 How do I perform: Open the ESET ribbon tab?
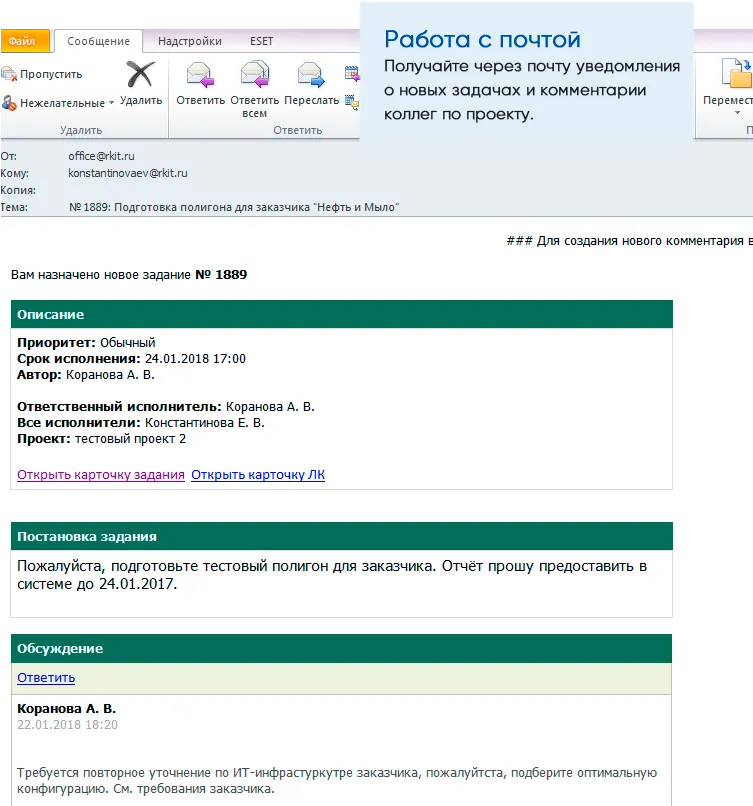tap(261, 41)
